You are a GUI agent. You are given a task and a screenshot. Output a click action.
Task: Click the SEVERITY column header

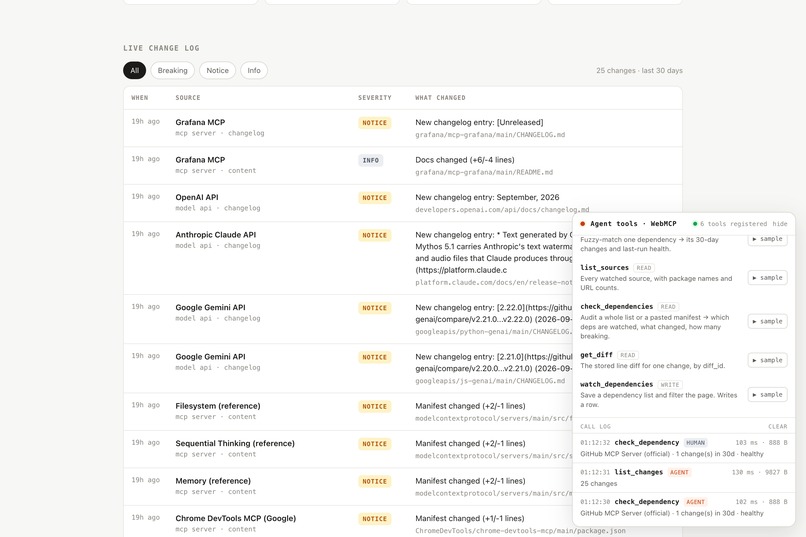(375, 98)
